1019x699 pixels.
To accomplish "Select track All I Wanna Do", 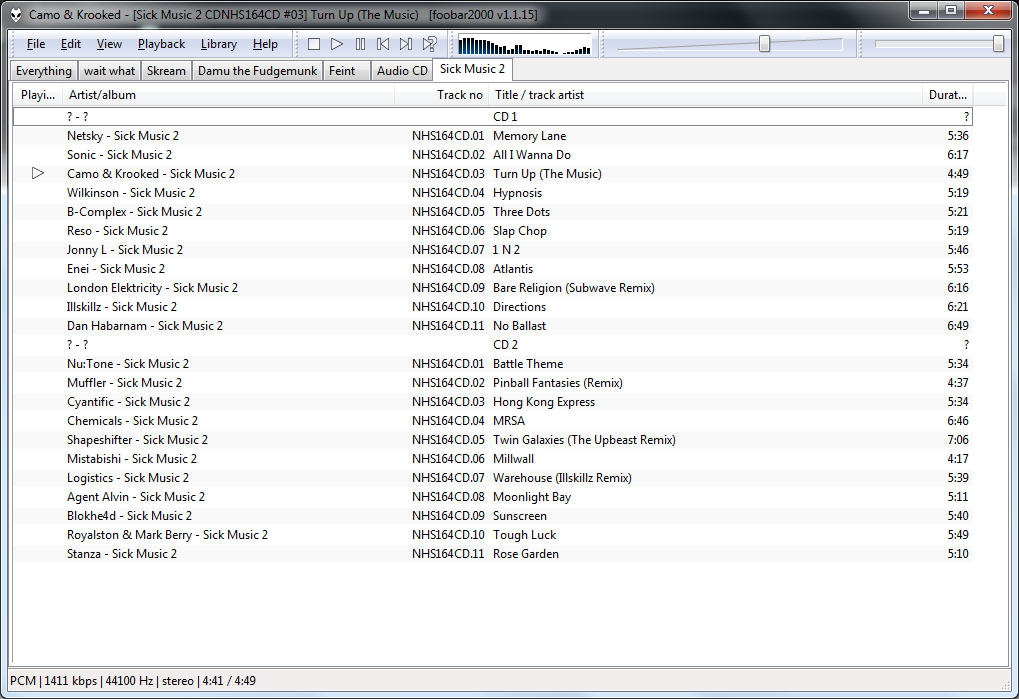I will click(x=493, y=155).
